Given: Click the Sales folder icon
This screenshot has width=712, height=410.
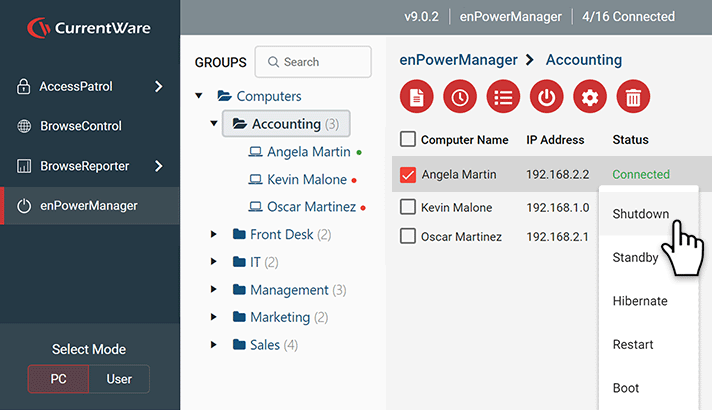Looking at the screenshot, I should (x=239, y=344).
